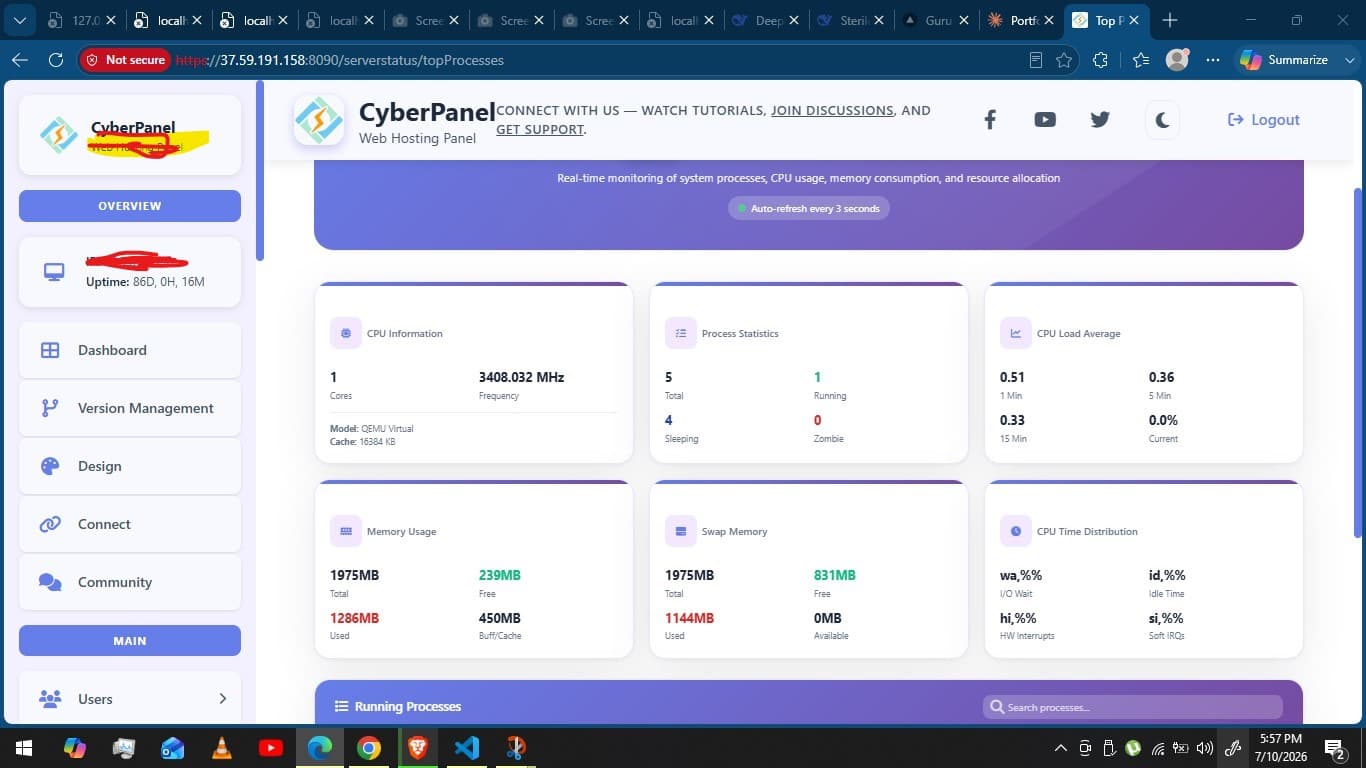Click the Process Statistics card icon

[681, 333]
